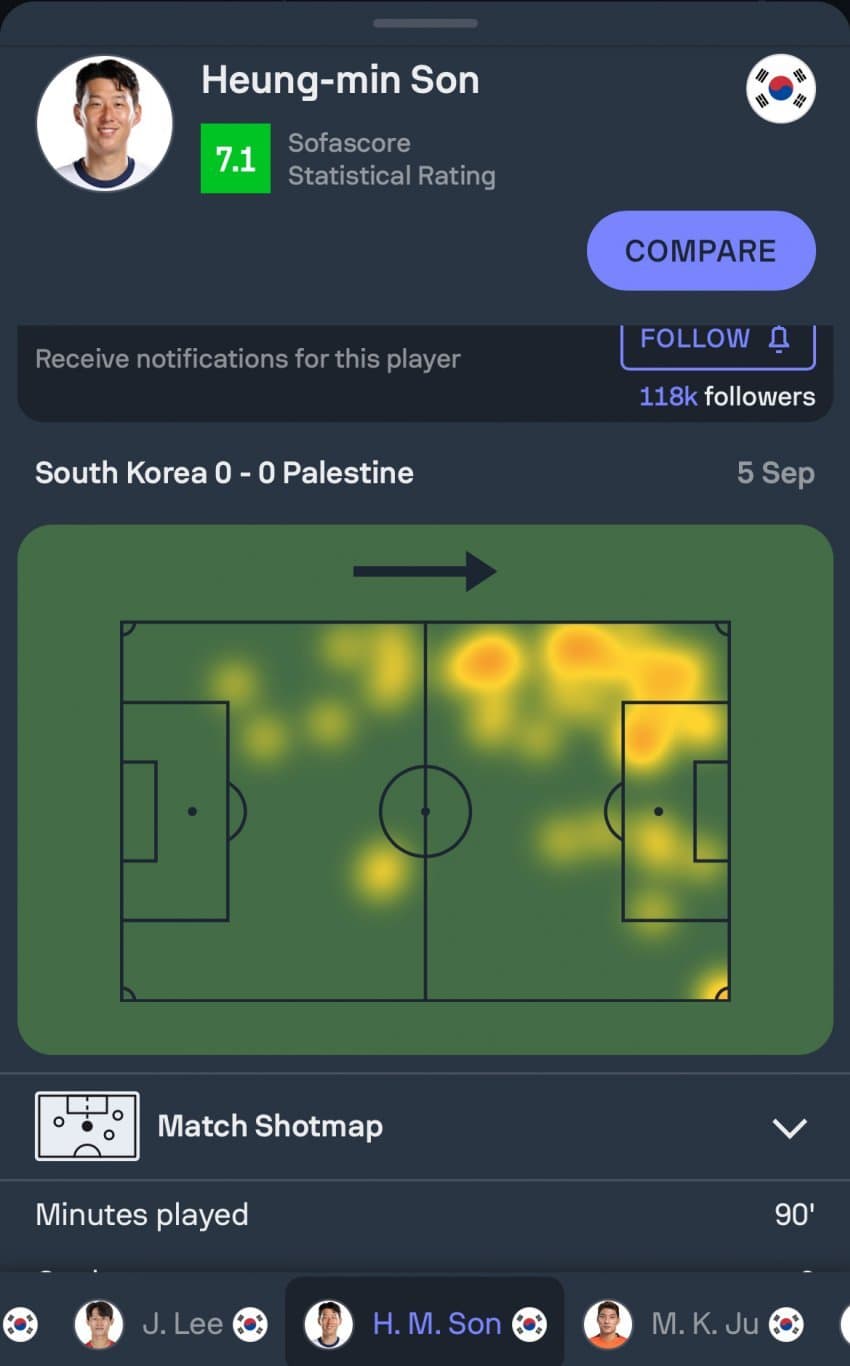Tap the South Korea flag icon in header
Screen dimensions: 850x1366
click(781, 89)
